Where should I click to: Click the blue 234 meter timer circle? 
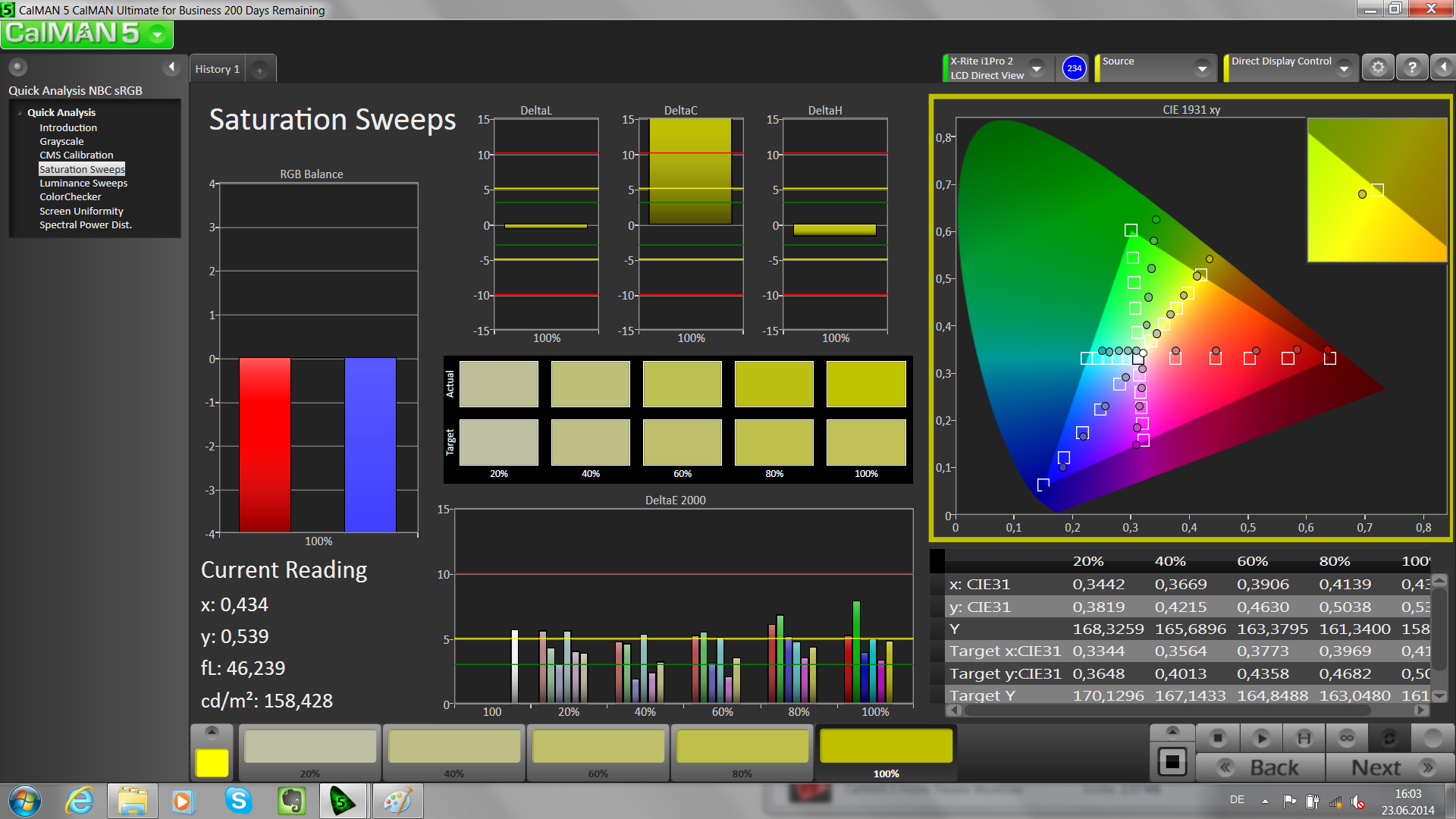[1074, 68]
